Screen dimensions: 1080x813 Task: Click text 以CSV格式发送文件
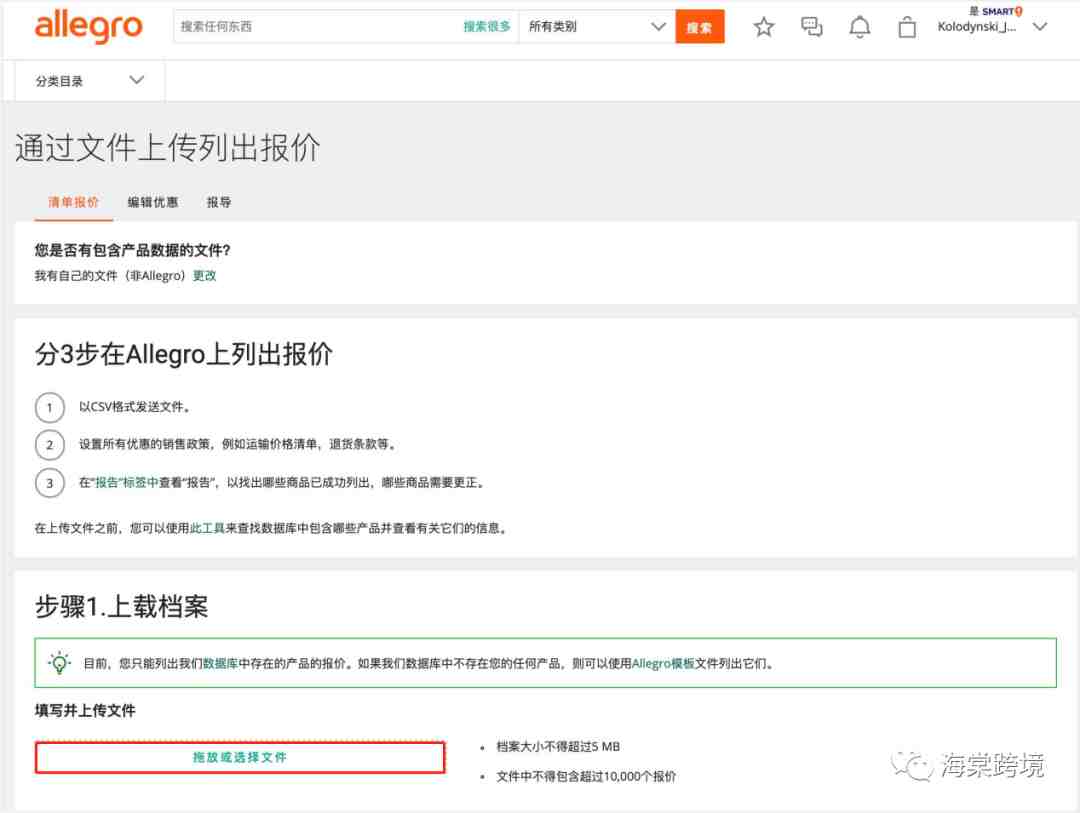[134, 406]
